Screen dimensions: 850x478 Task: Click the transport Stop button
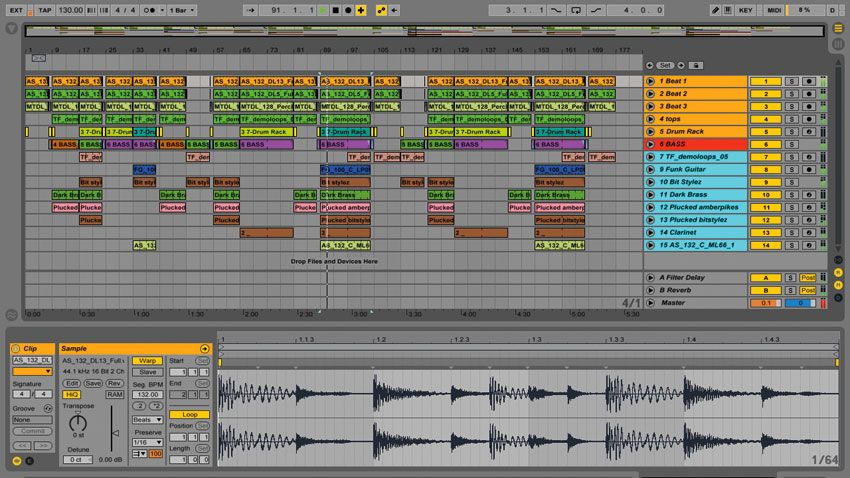pyautogui.click(x=336, y=10)
